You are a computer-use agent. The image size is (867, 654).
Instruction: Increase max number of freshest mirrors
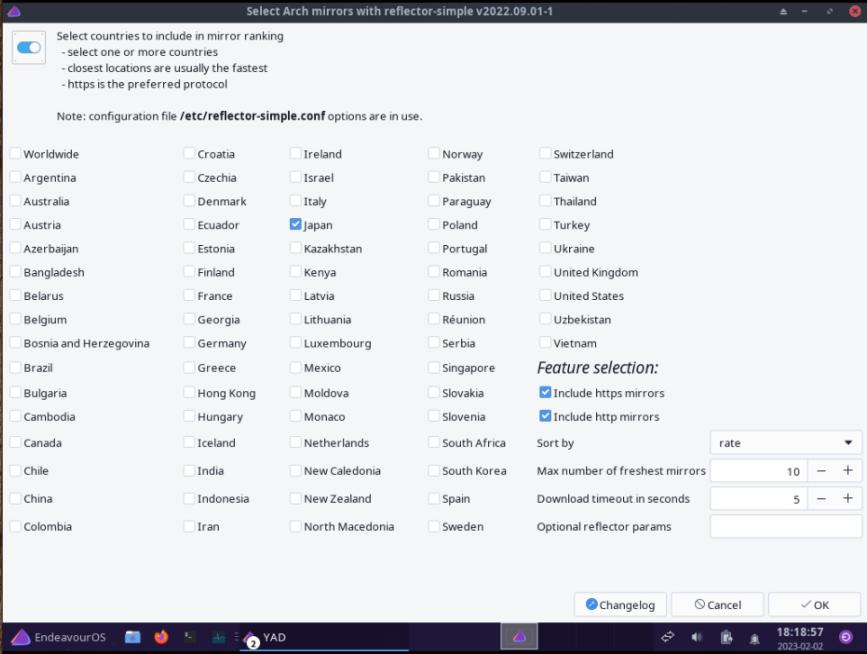(x=848, y=470)
